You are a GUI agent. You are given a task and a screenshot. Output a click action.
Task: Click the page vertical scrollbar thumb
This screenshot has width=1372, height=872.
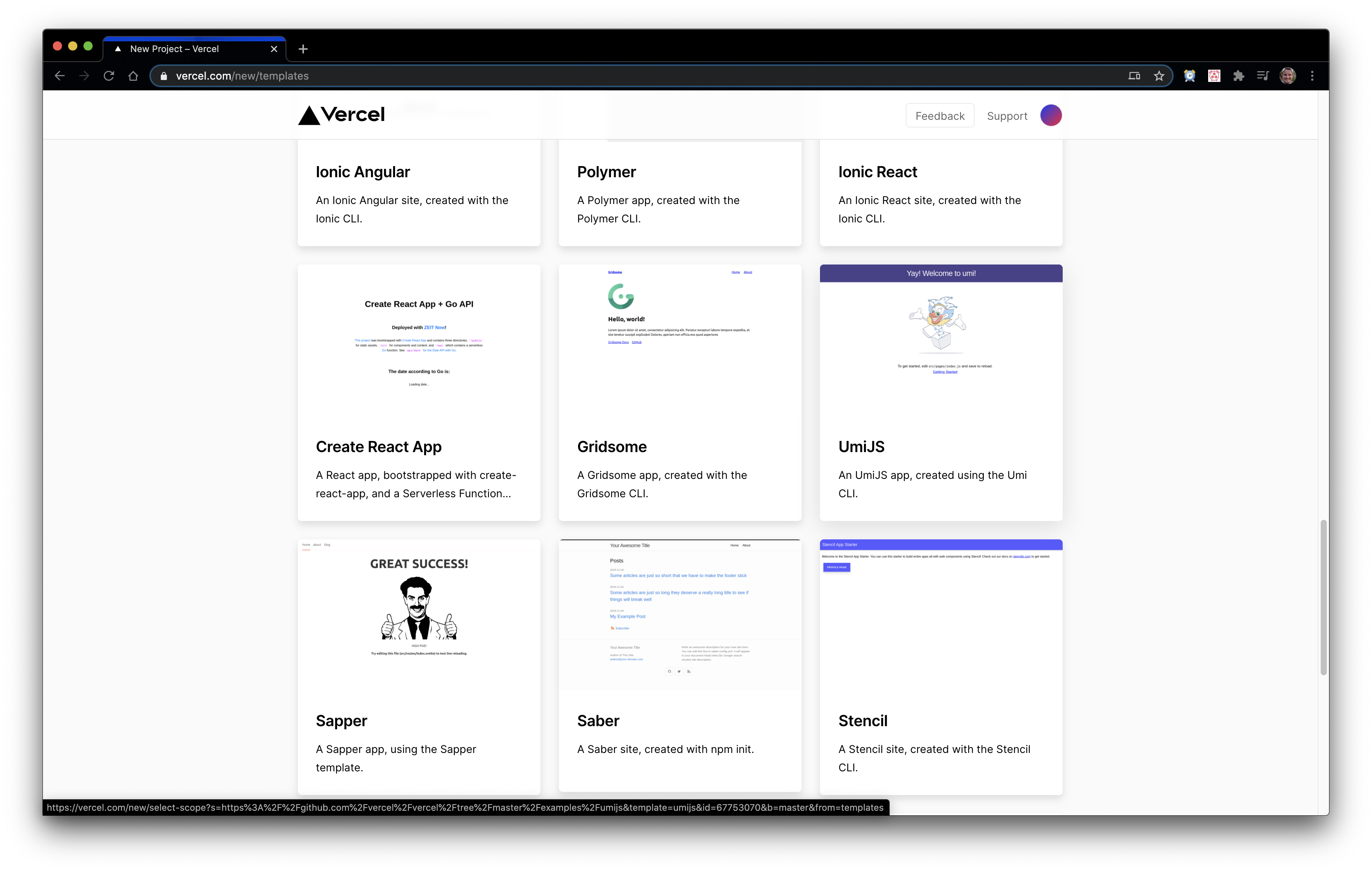coord(1323,598)
